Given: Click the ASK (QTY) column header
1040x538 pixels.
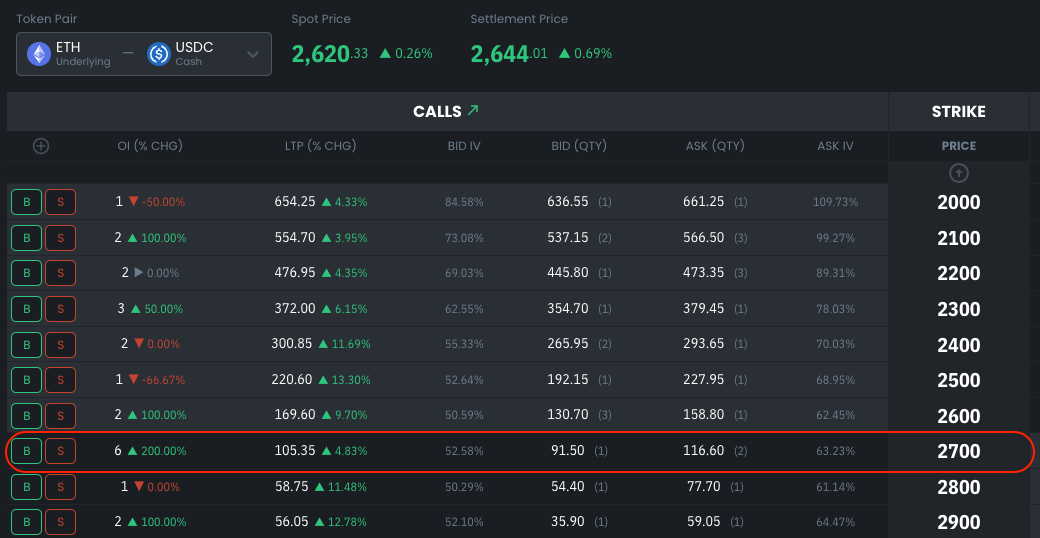Looking at the screenshot, I should coord(714,146).
